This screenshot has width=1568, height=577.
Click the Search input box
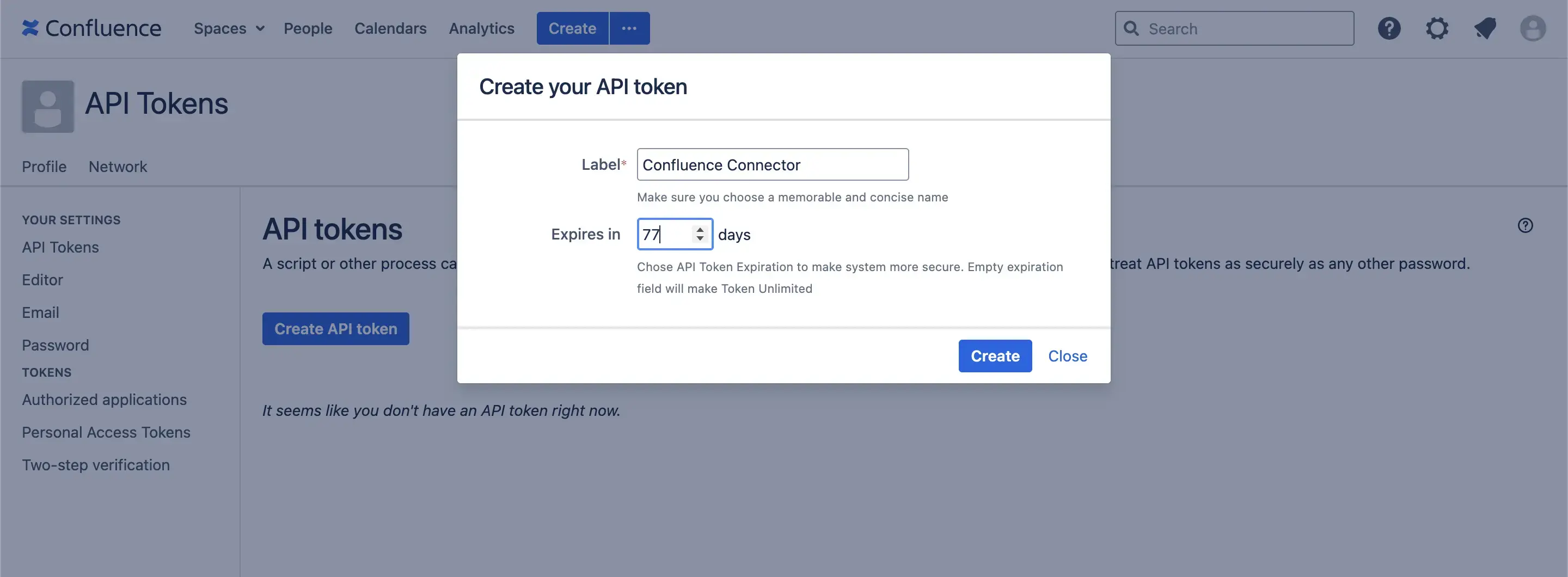click(1234, 28)
